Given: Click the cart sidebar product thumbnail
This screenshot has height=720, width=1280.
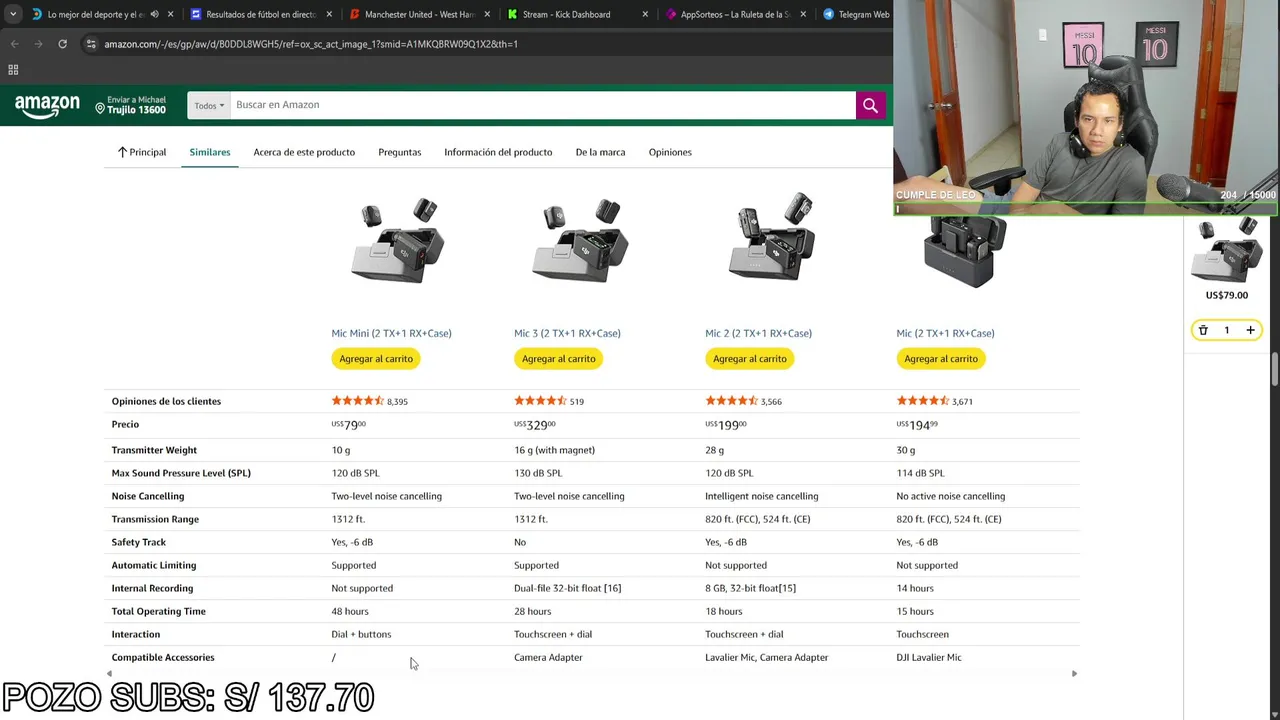Looking at the screenshot, I should point(1226,250).
